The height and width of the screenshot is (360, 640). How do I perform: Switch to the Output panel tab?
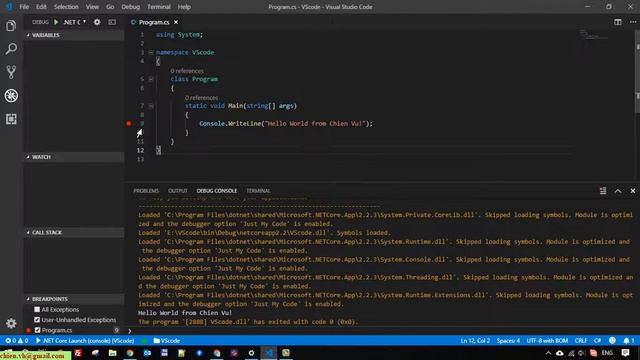[x=178, y=191]
